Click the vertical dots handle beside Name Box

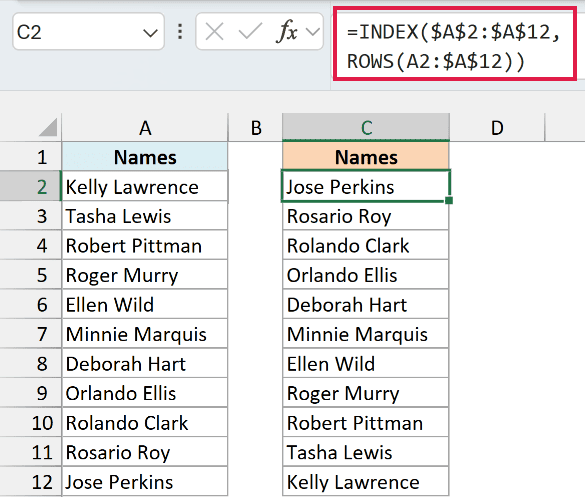[180, 31]
